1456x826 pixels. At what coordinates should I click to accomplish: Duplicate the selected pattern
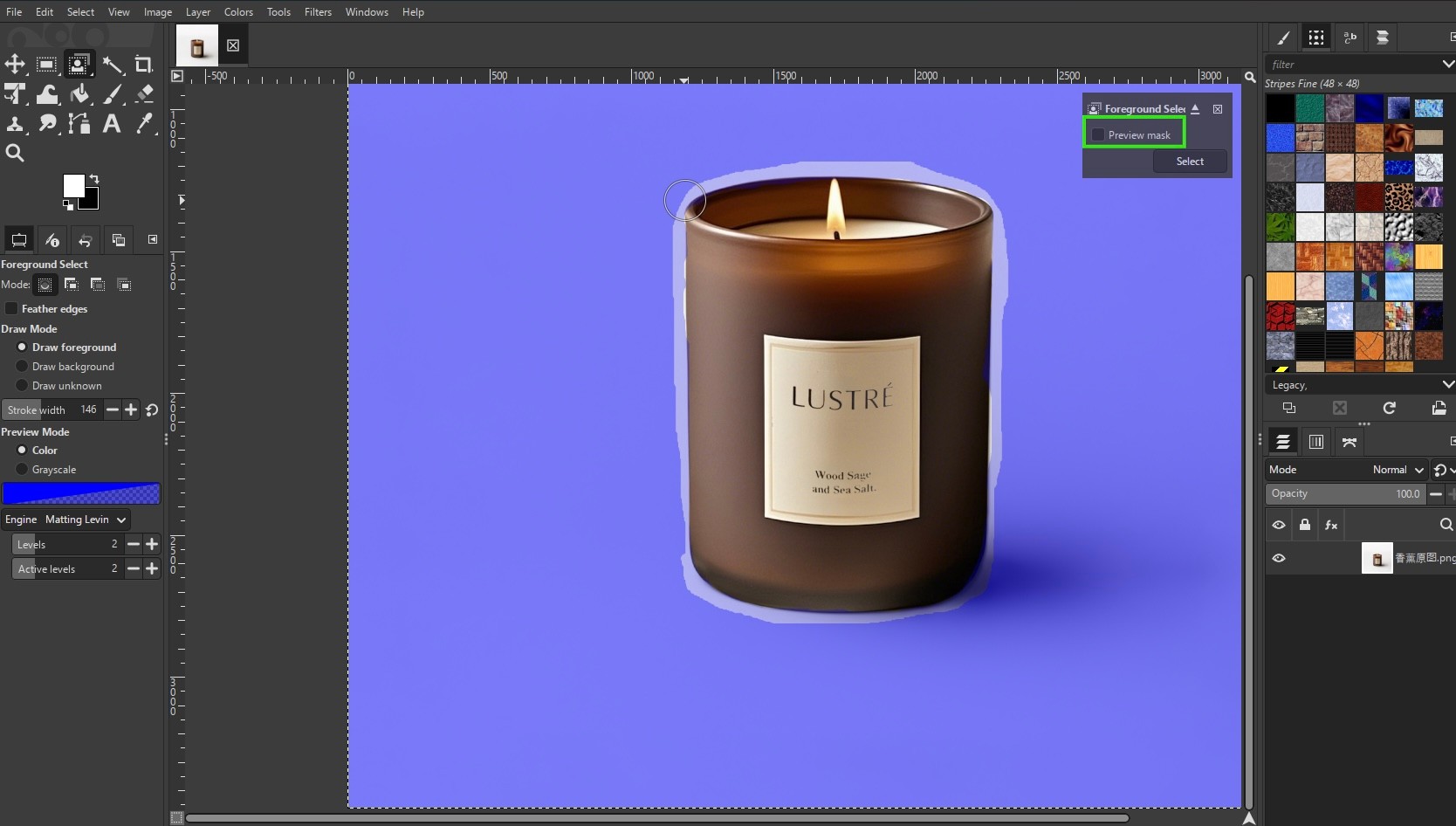1289,408
